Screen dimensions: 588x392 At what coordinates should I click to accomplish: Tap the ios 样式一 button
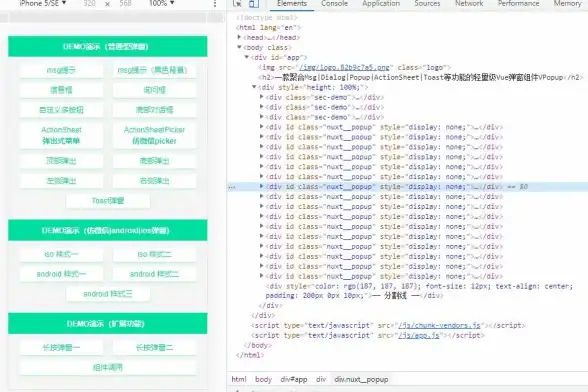pyautogui.click(x=61, y=254)
